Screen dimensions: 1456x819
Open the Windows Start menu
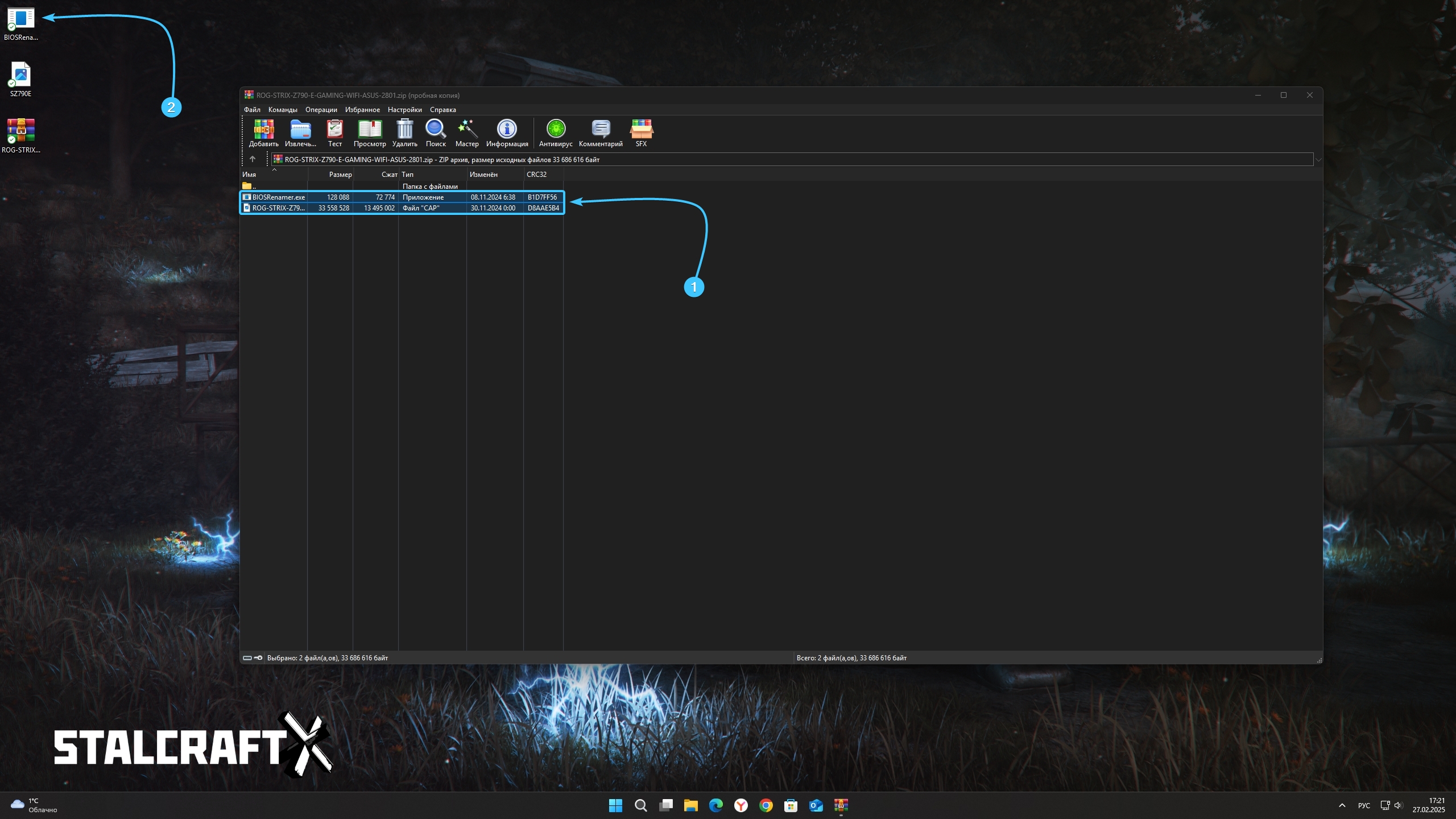point(615,805)
